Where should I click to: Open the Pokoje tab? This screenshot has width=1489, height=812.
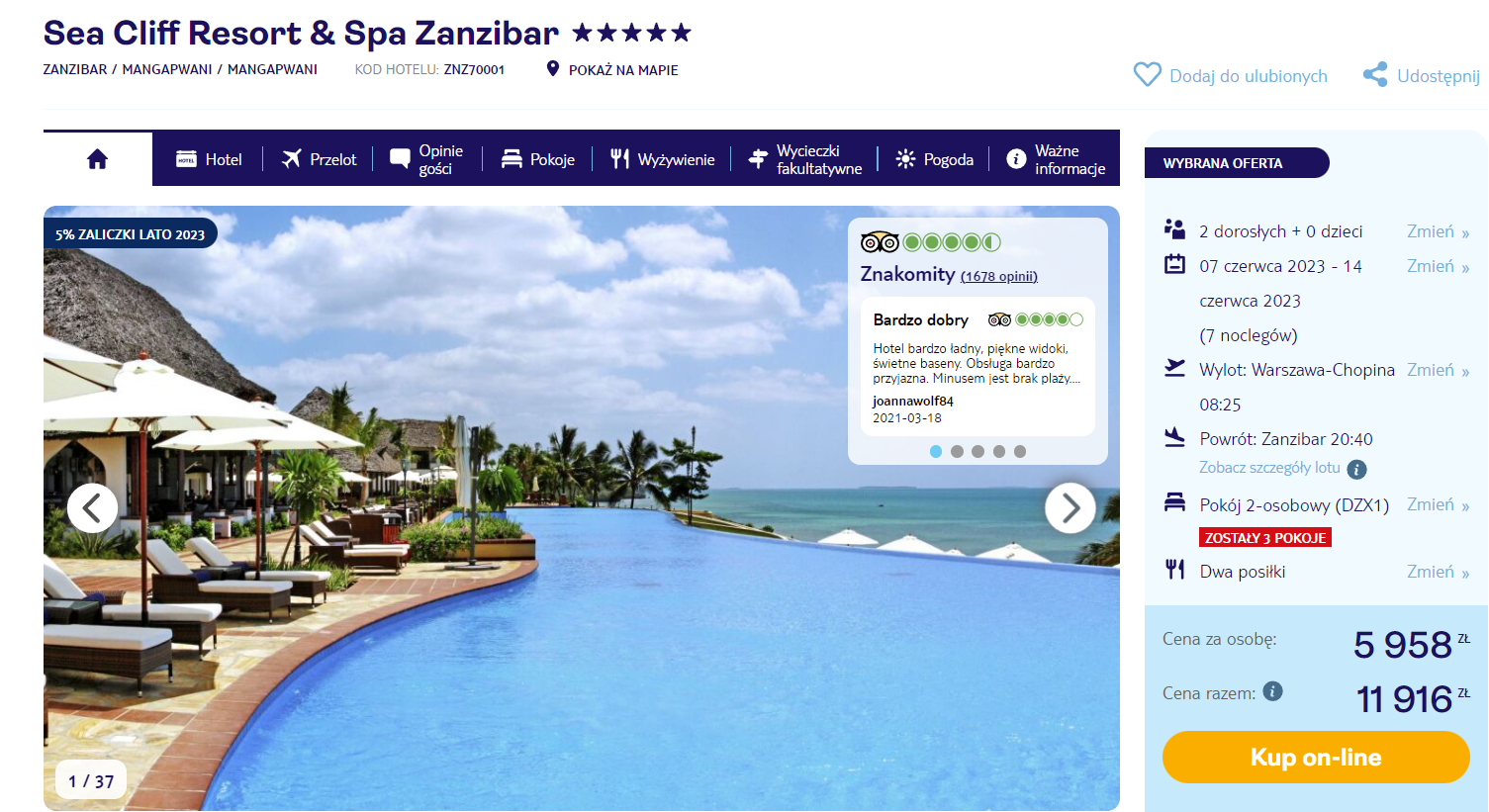pyautogui.click(x=537, y=159)
